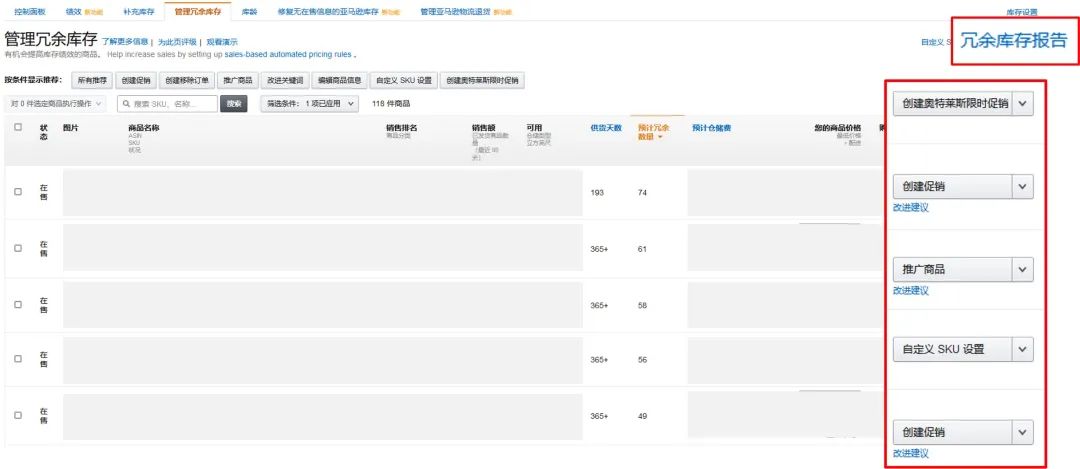1080x469 pixels.
Task: Click the 推广商品 action button in right column
Action: 953,269
